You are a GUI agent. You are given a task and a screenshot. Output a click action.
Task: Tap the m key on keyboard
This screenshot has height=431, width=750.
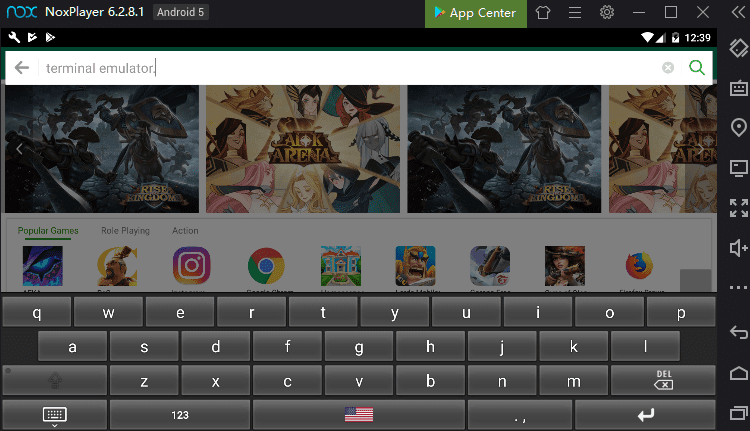point(574,381)
